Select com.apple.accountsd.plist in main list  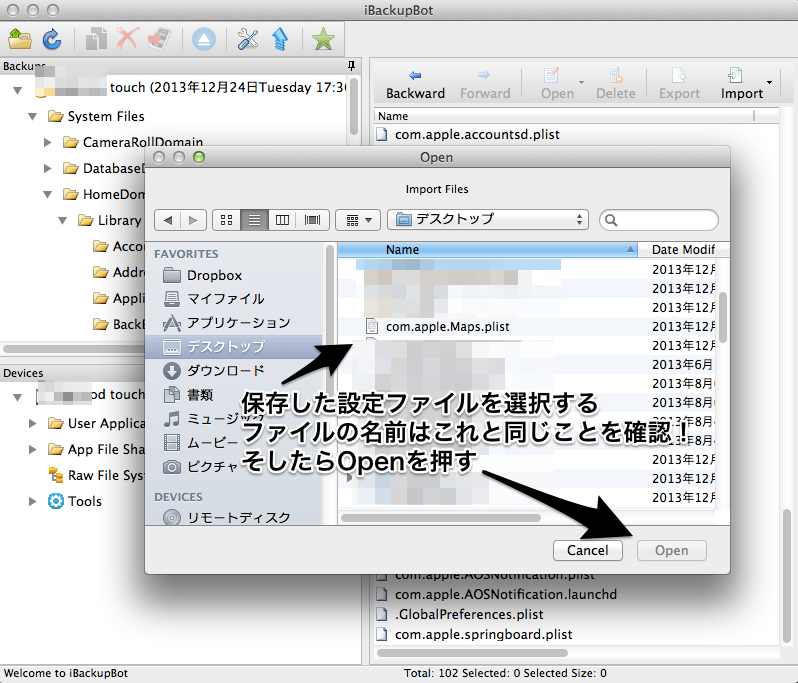(468, 134)
